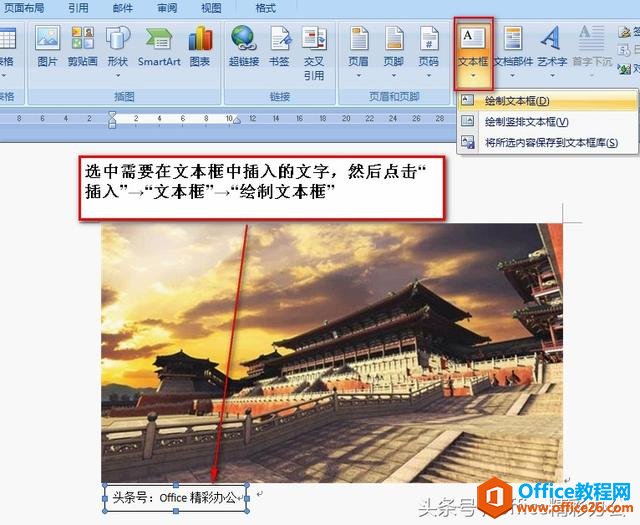Open the 视图 ribbon tab
This screenshot has width=640, height=525.
click(x=211, y=8)
